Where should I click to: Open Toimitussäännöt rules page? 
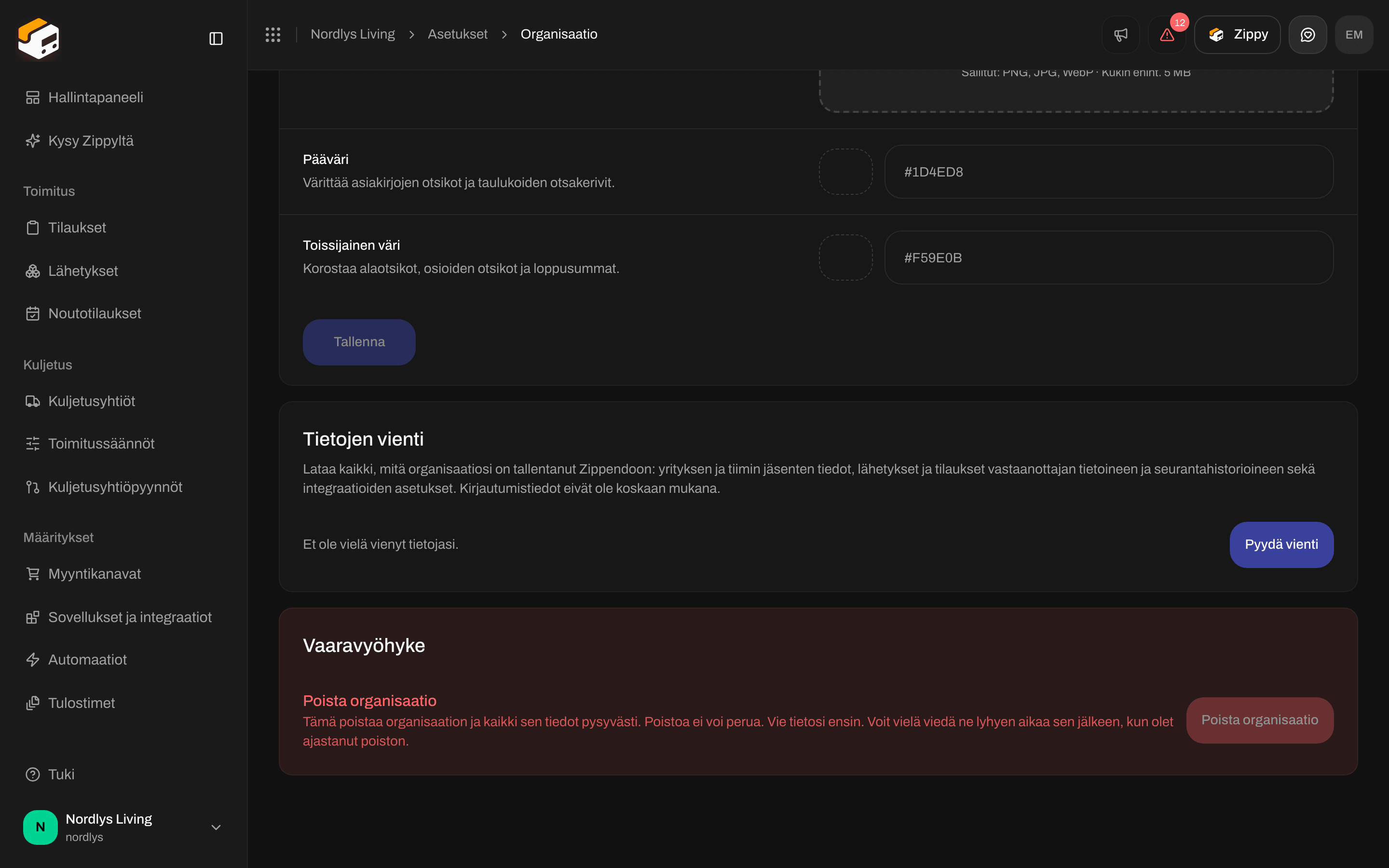tap(123, 444)
